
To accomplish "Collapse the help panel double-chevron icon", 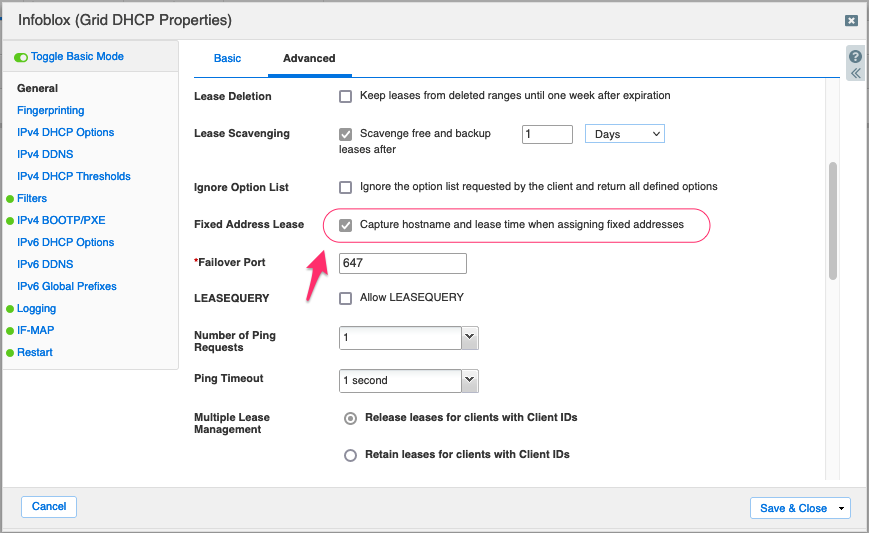I will (x=856, y=73).
